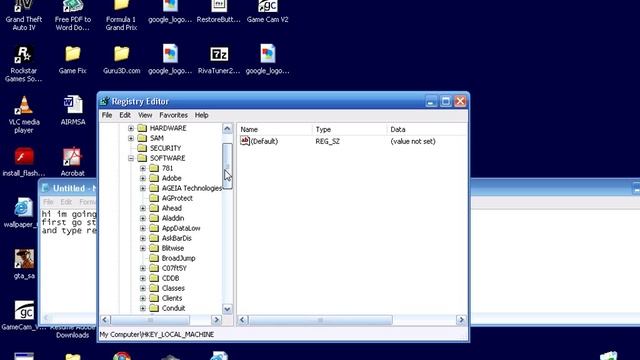This screenshot has height=360, width=640.
Task: Open Free PDF to Word desktop icon
Action: click(73, 16)
